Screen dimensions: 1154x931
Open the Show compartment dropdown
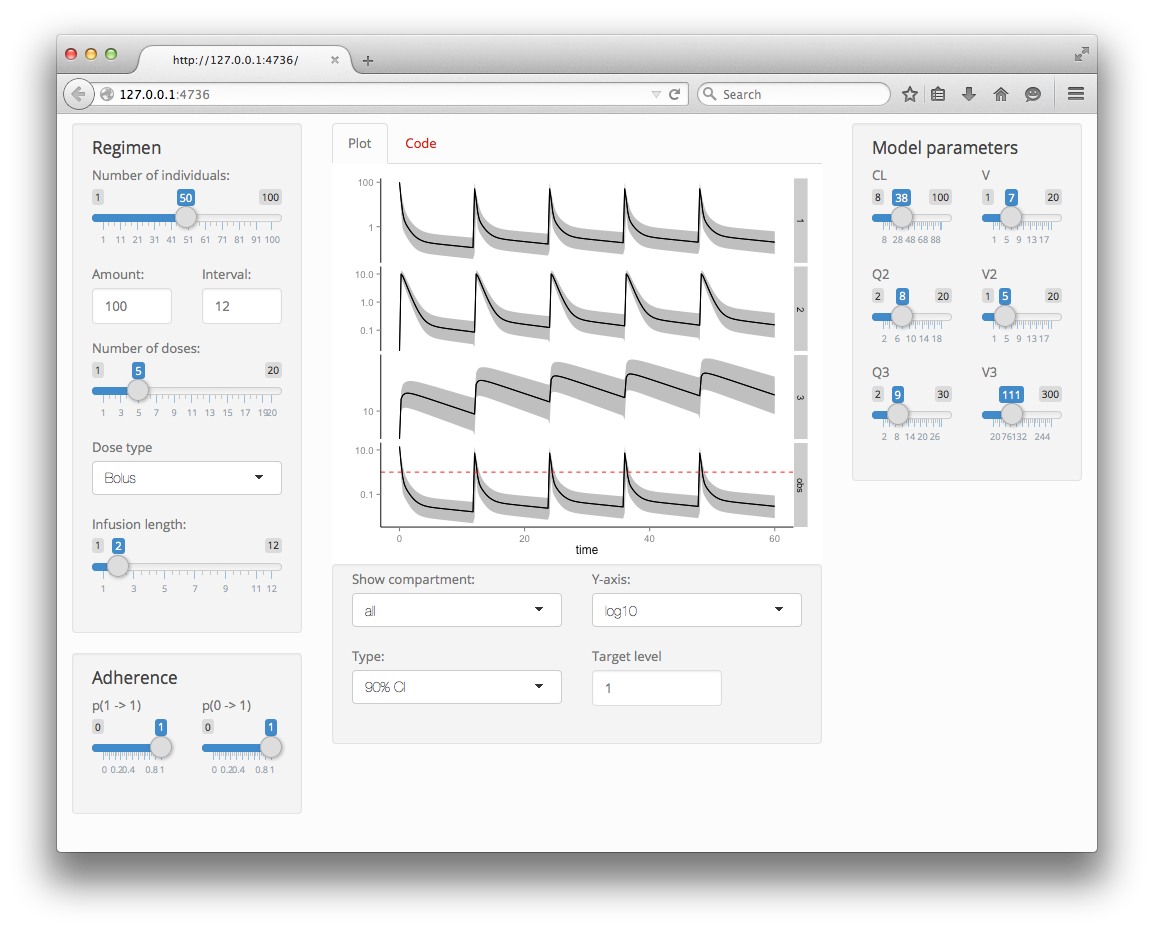click(456, 610)
